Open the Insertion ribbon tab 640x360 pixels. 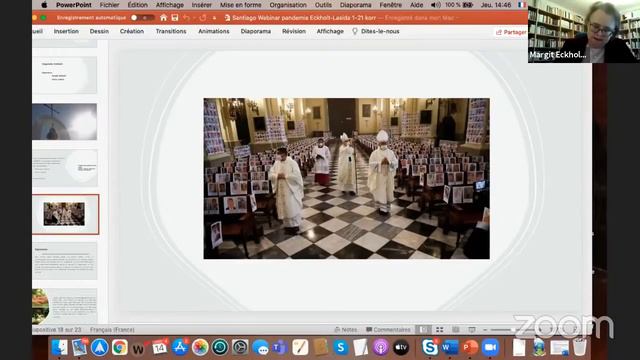66,31
